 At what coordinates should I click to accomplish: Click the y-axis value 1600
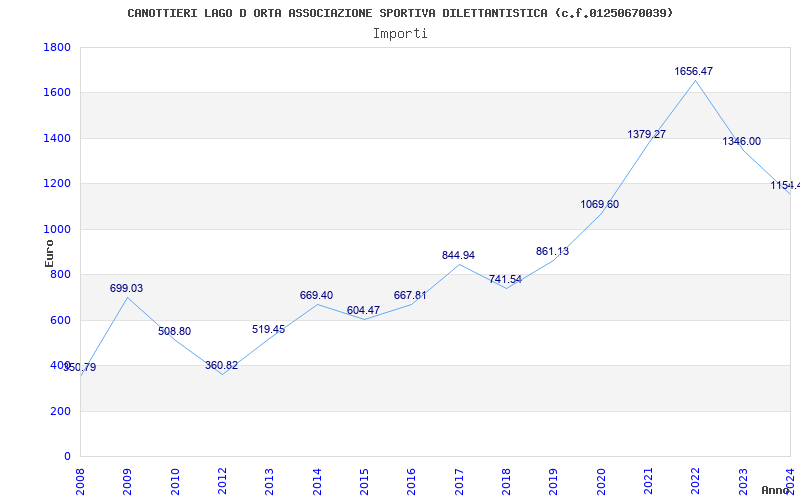pyautogui.click(x=57, y=93)
